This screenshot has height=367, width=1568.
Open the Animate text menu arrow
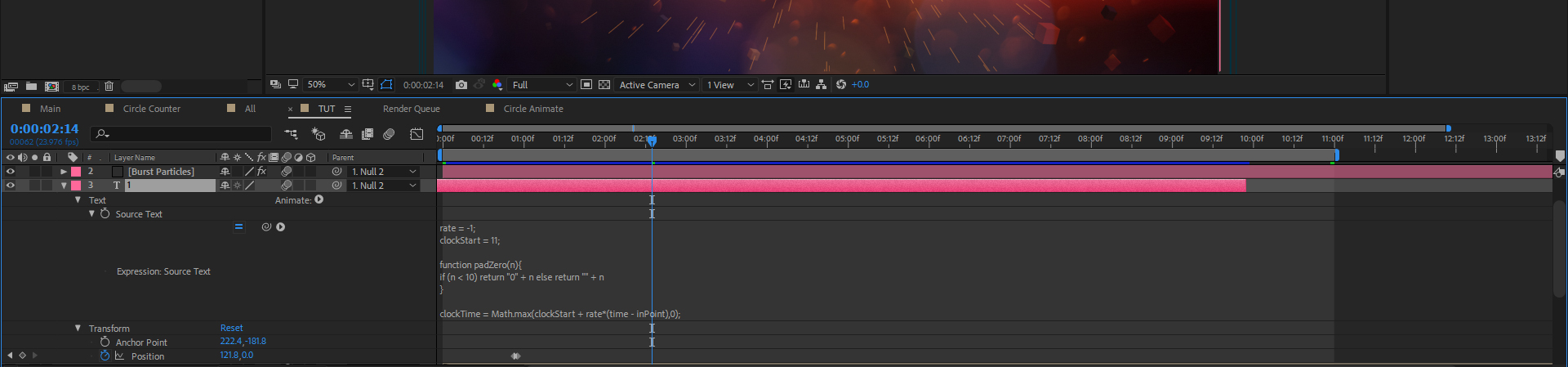(318, 199)
